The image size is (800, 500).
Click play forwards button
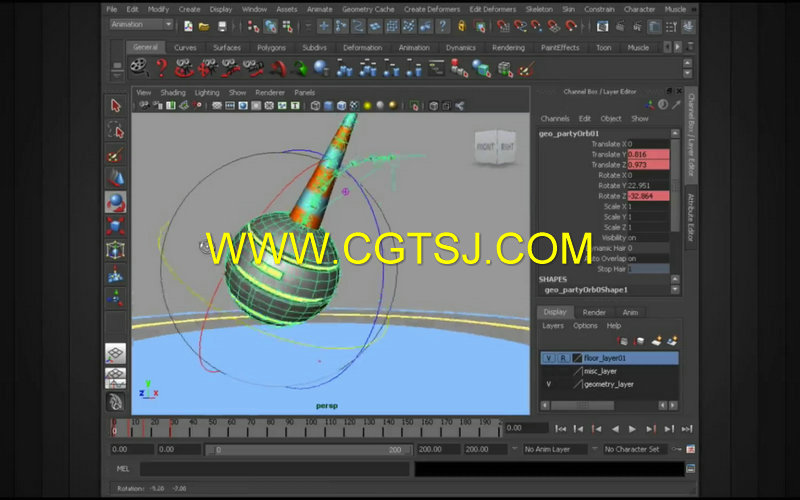[x=632, y=429]
